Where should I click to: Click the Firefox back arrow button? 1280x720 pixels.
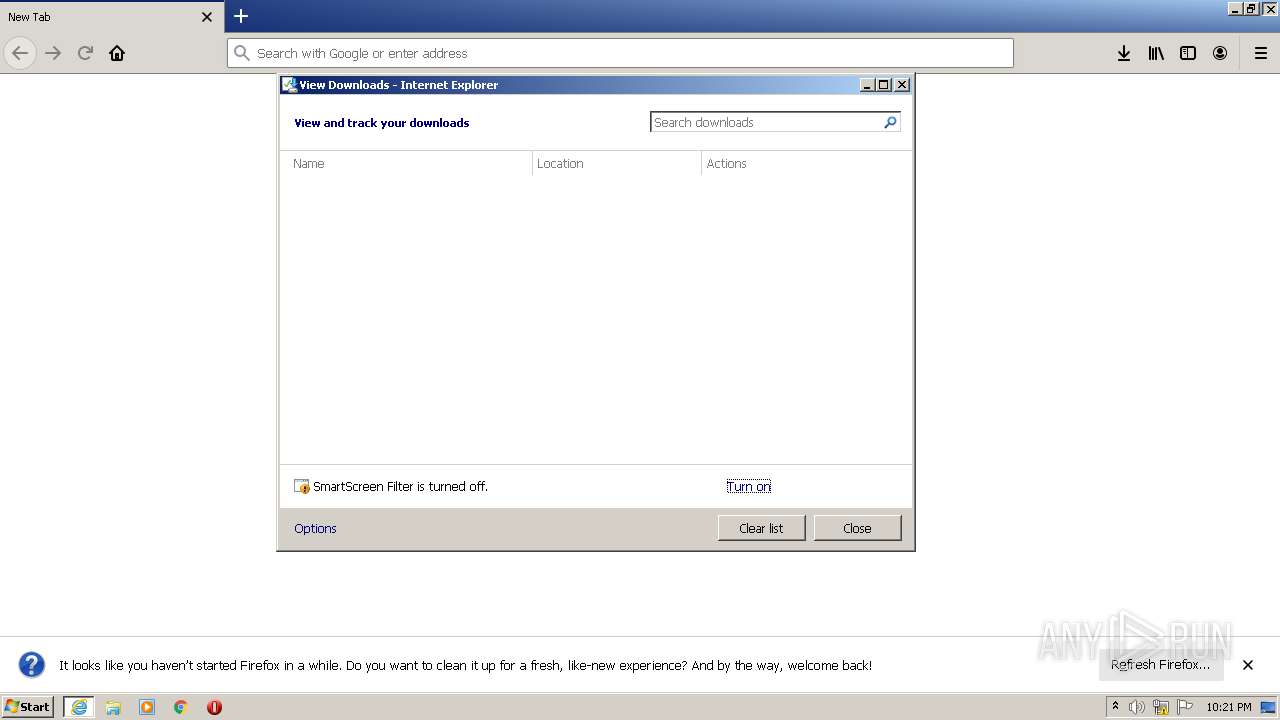coord(20,53)
